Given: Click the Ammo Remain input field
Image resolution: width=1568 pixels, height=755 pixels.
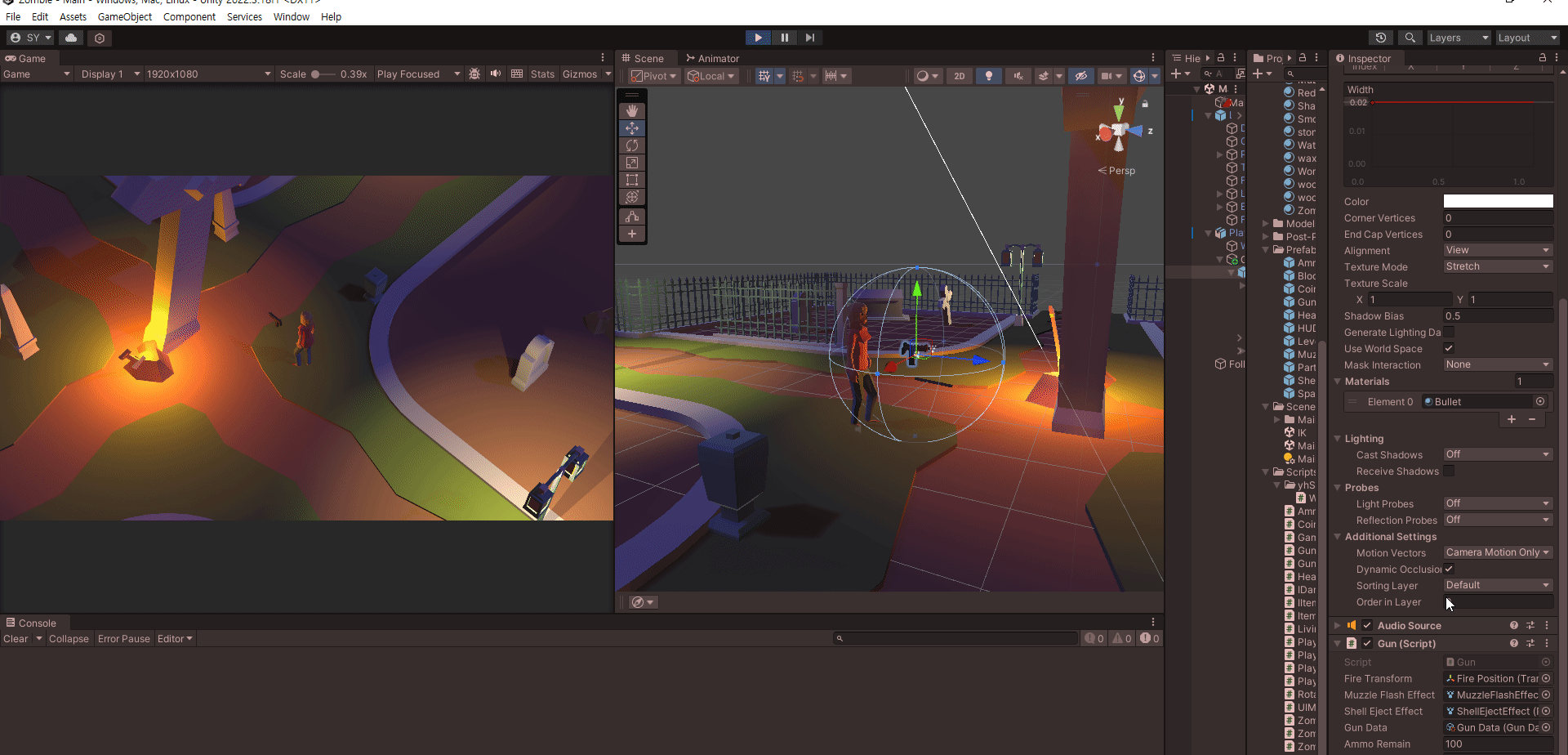Looking at the screenshot, I should coord(1498,744).
